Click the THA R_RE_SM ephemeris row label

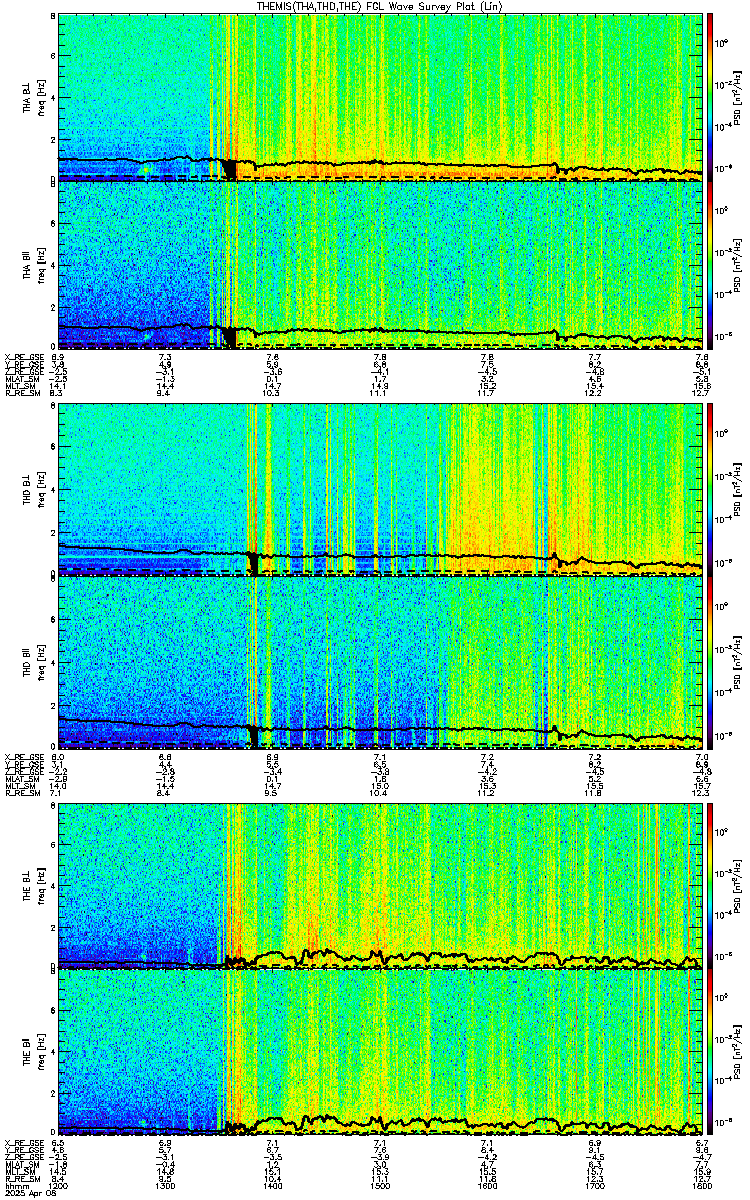click(20, 394)
